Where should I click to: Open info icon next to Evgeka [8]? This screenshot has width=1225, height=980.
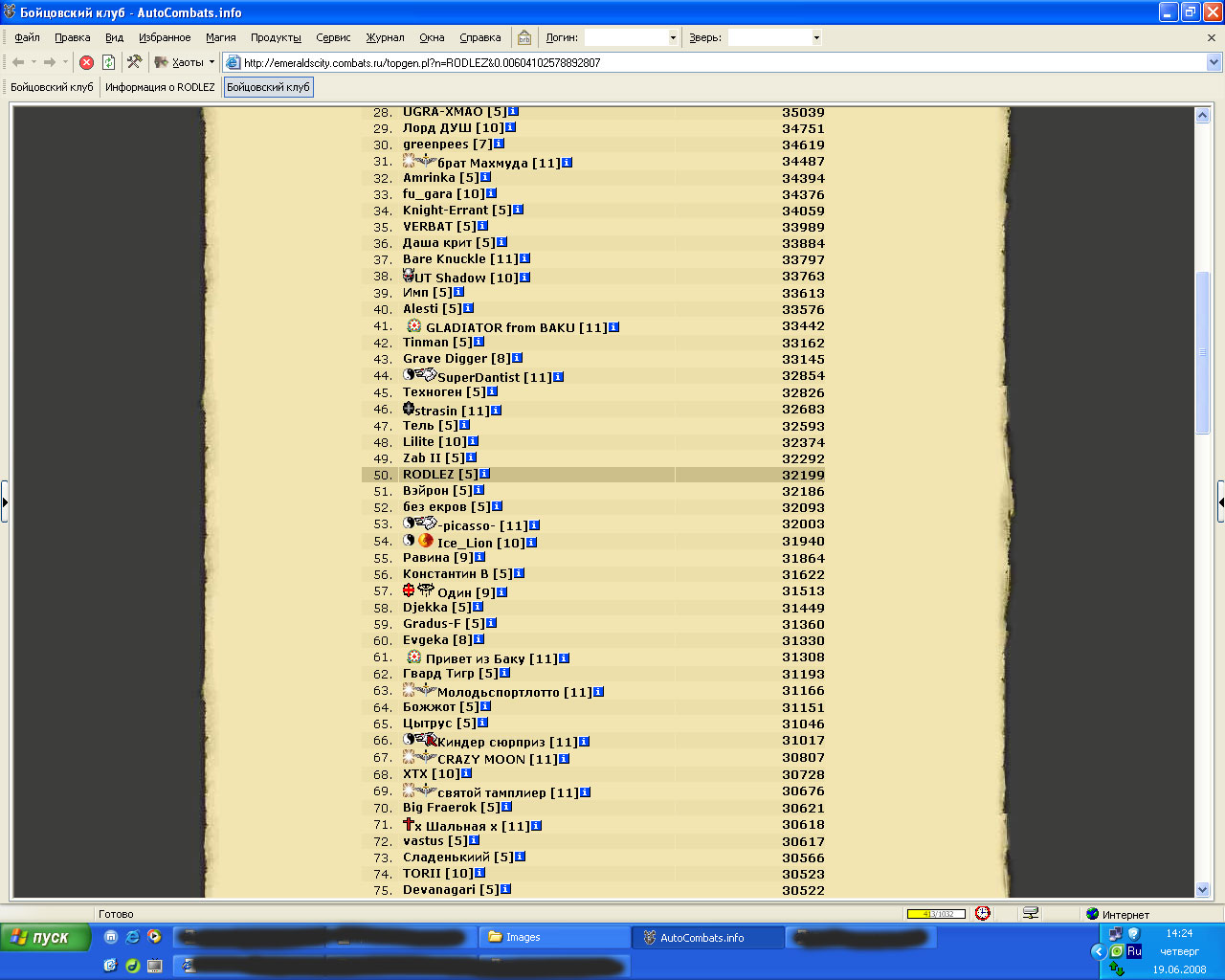479,639
